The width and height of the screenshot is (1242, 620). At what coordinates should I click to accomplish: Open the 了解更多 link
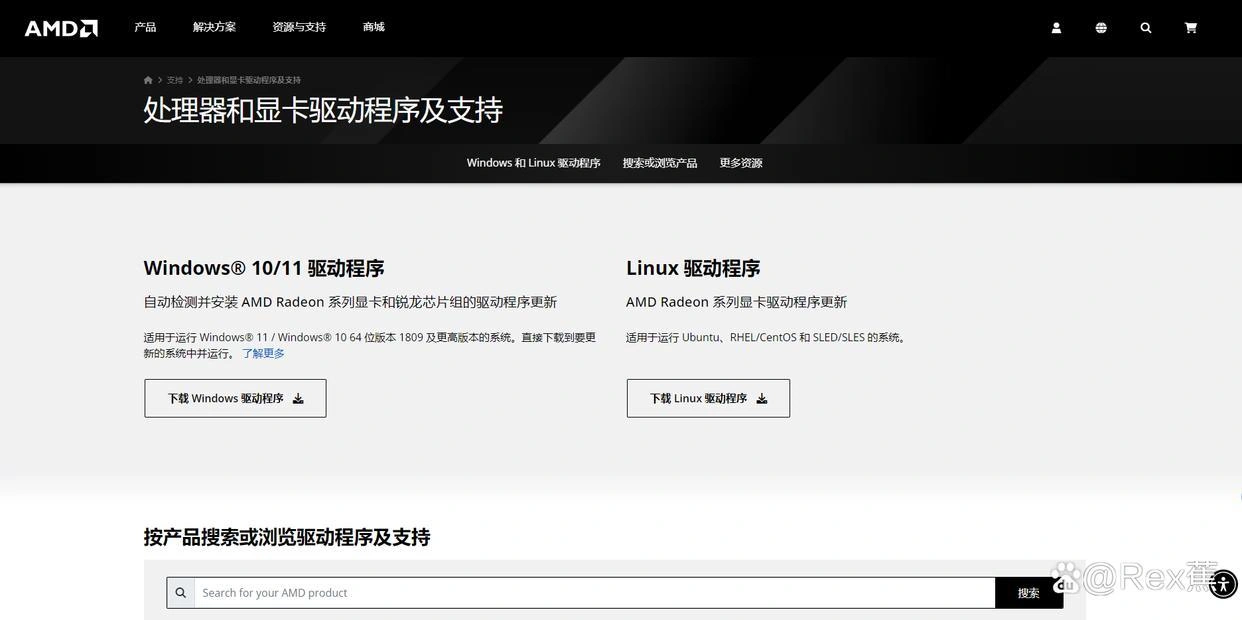tap(263, 354)
